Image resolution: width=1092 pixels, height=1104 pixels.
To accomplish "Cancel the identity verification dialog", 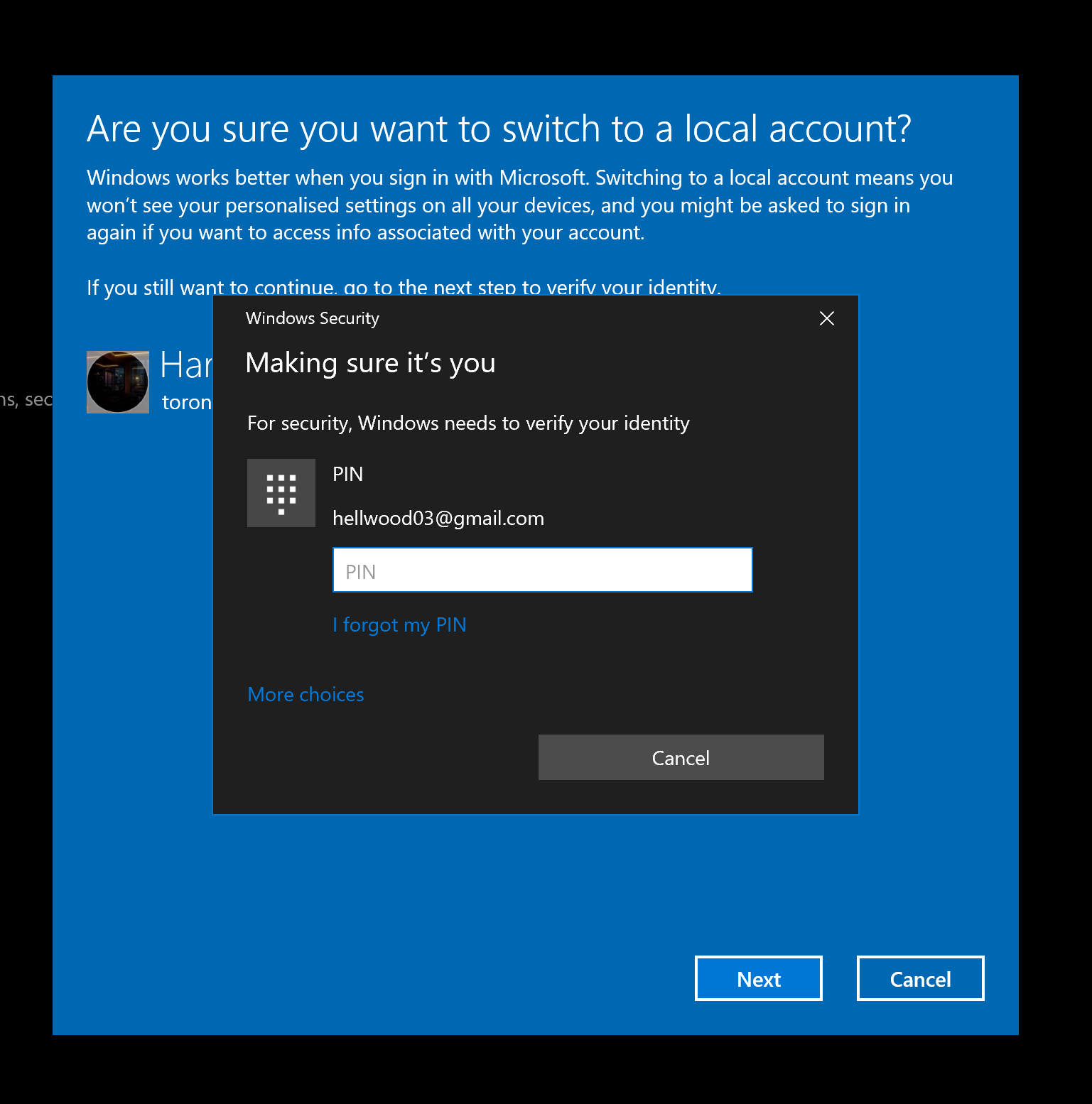I will tap(681, 757).
